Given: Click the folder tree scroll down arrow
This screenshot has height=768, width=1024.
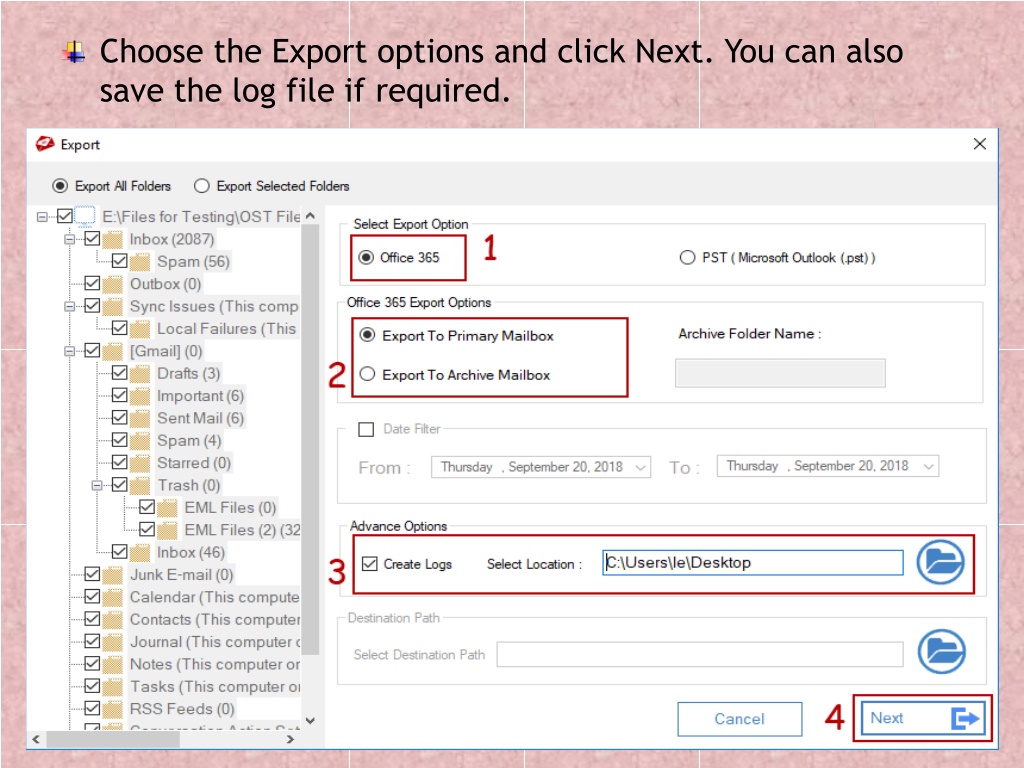Looking at the screenshot, I should click(x=310, y=721).
